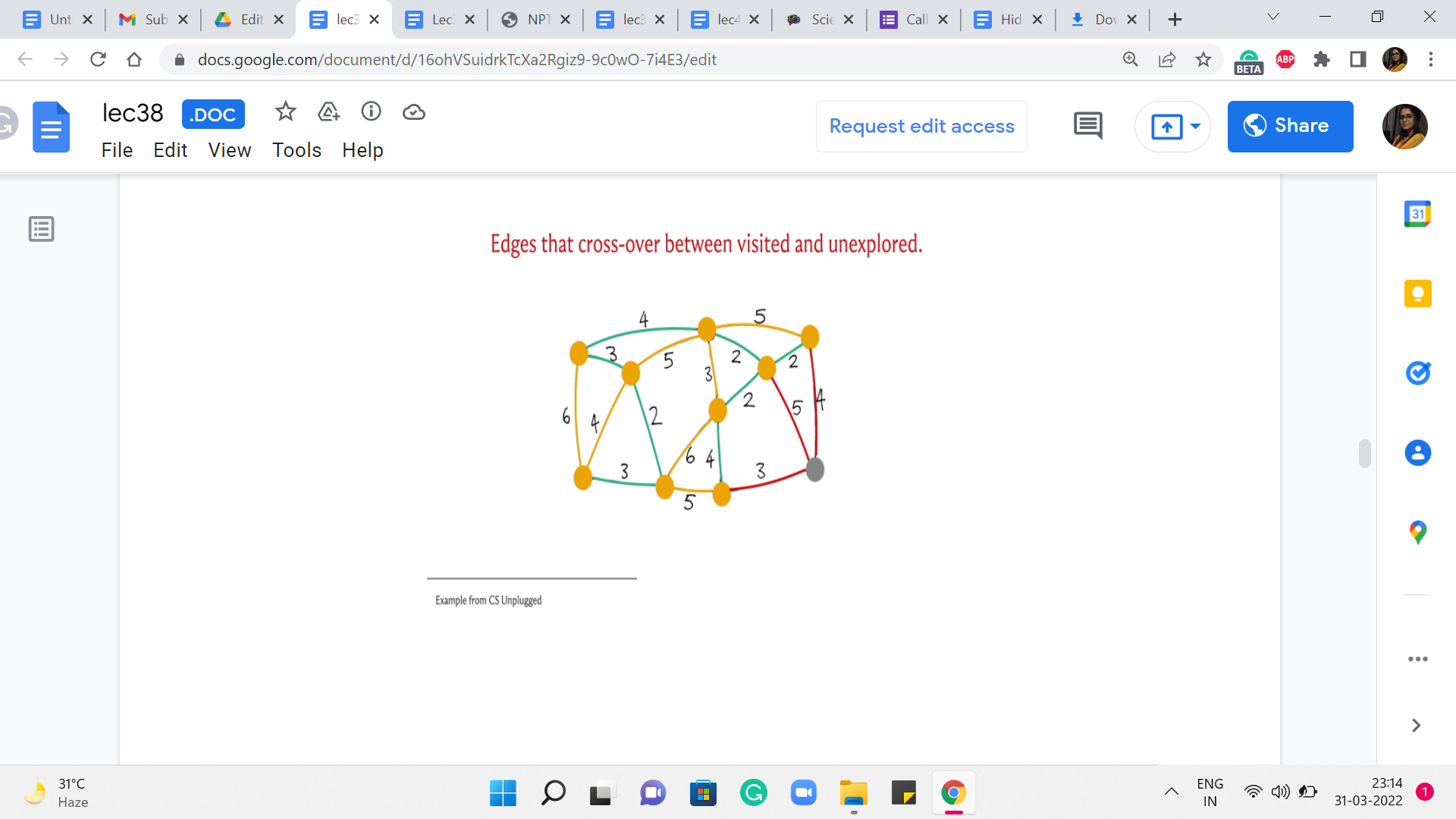Open document details info icon
This screenshot has height=819, width=1456.
[371, 112]
